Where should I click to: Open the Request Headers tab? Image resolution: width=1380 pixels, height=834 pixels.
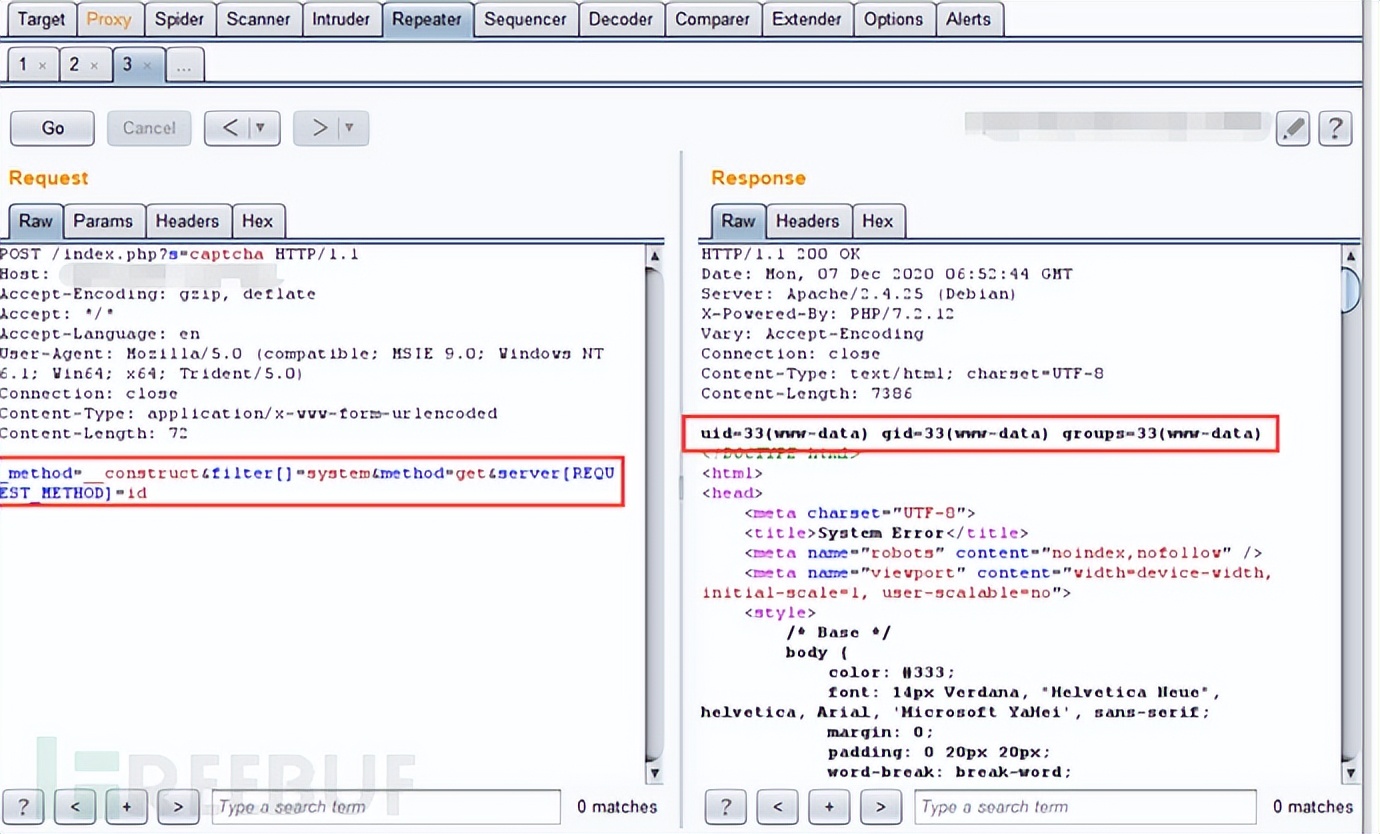(187, 221)
